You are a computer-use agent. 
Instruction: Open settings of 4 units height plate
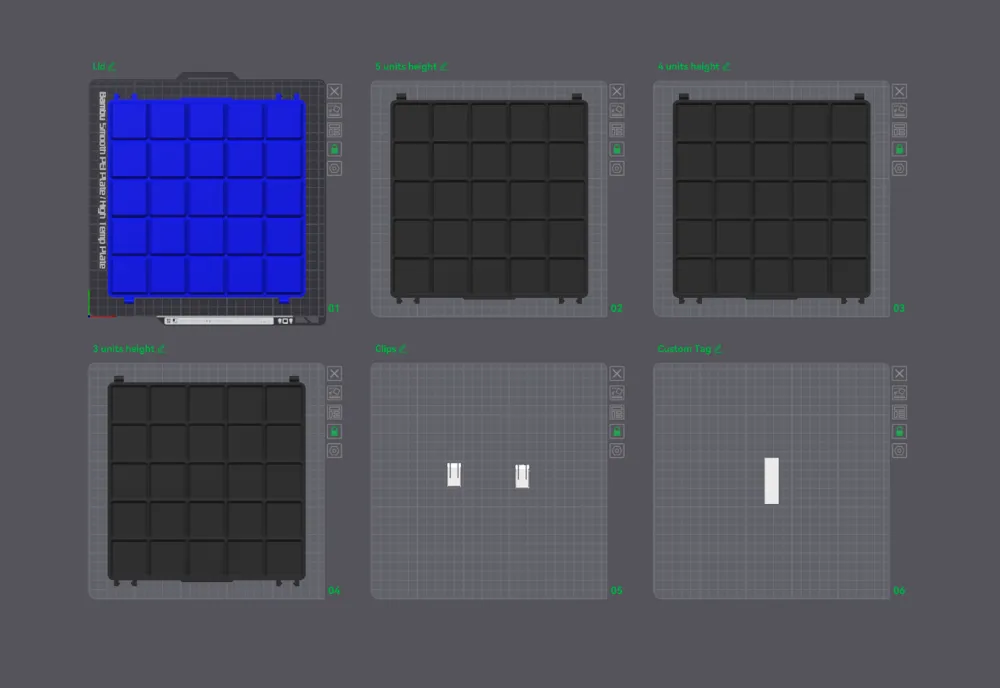899,168
